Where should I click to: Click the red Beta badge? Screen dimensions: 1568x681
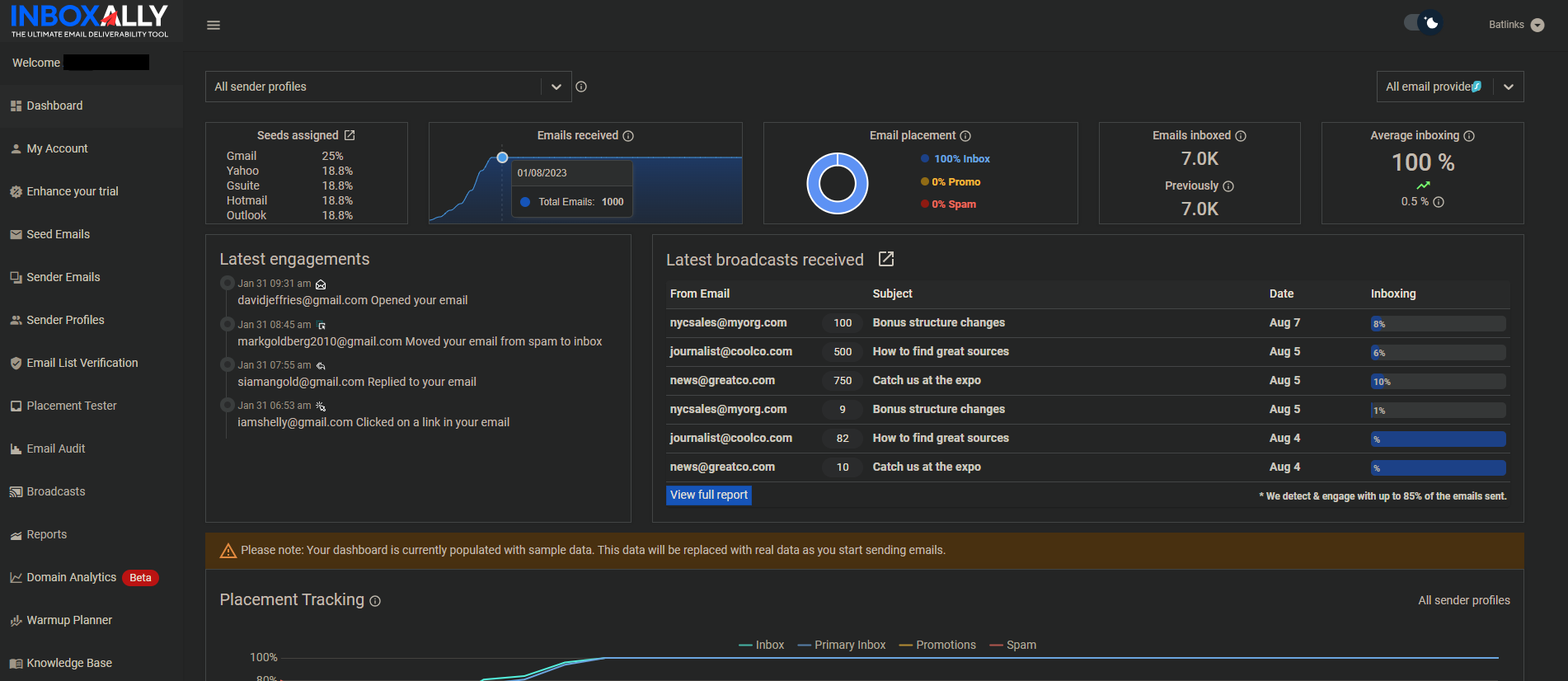(x=140, y=578)
